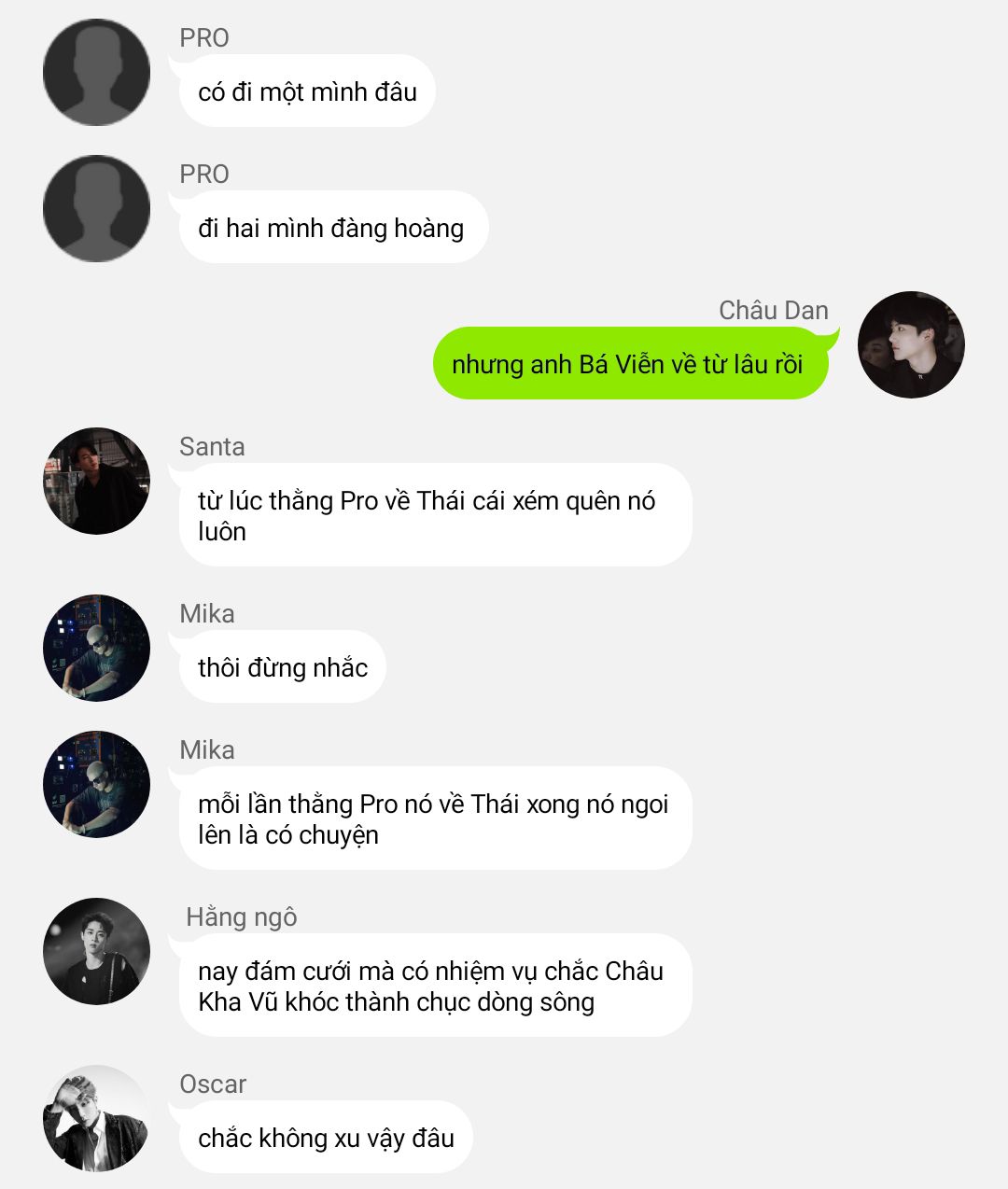Click the Hằng ngô sender name
Image resolution: width=1008 pixels, height=1189 pixels.
click(242, 917)
